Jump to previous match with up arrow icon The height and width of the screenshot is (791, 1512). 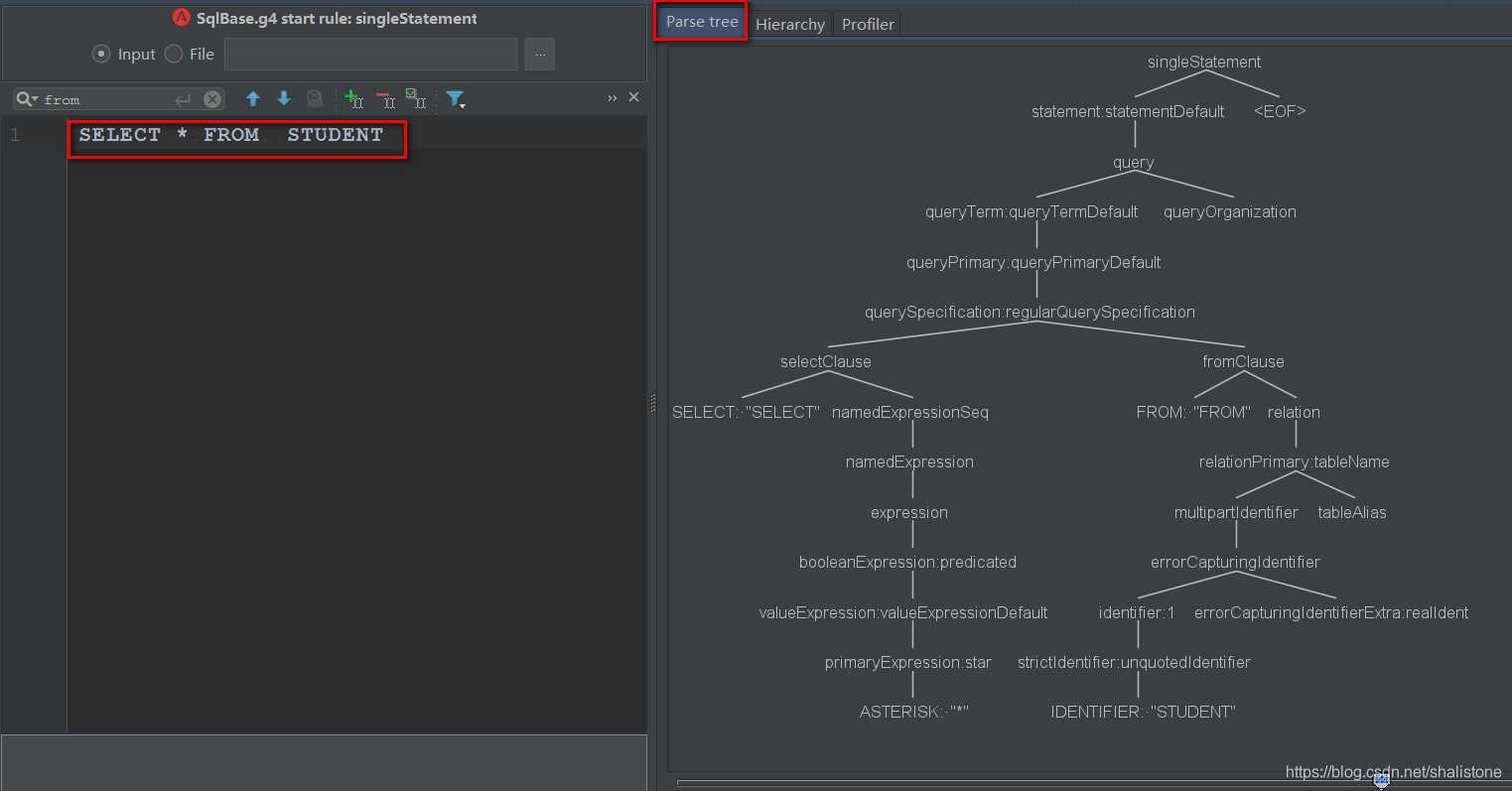[x=253, y=98]
